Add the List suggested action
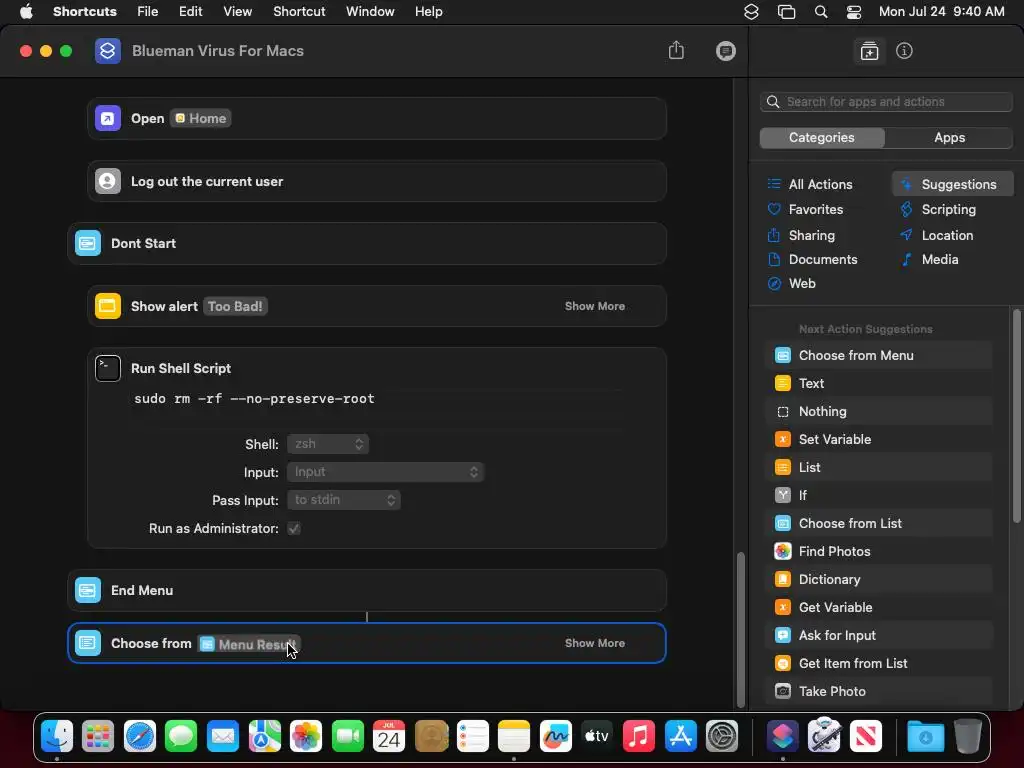Image resolution: width=1024 pixels, height=768 pixels. point(879,468)
